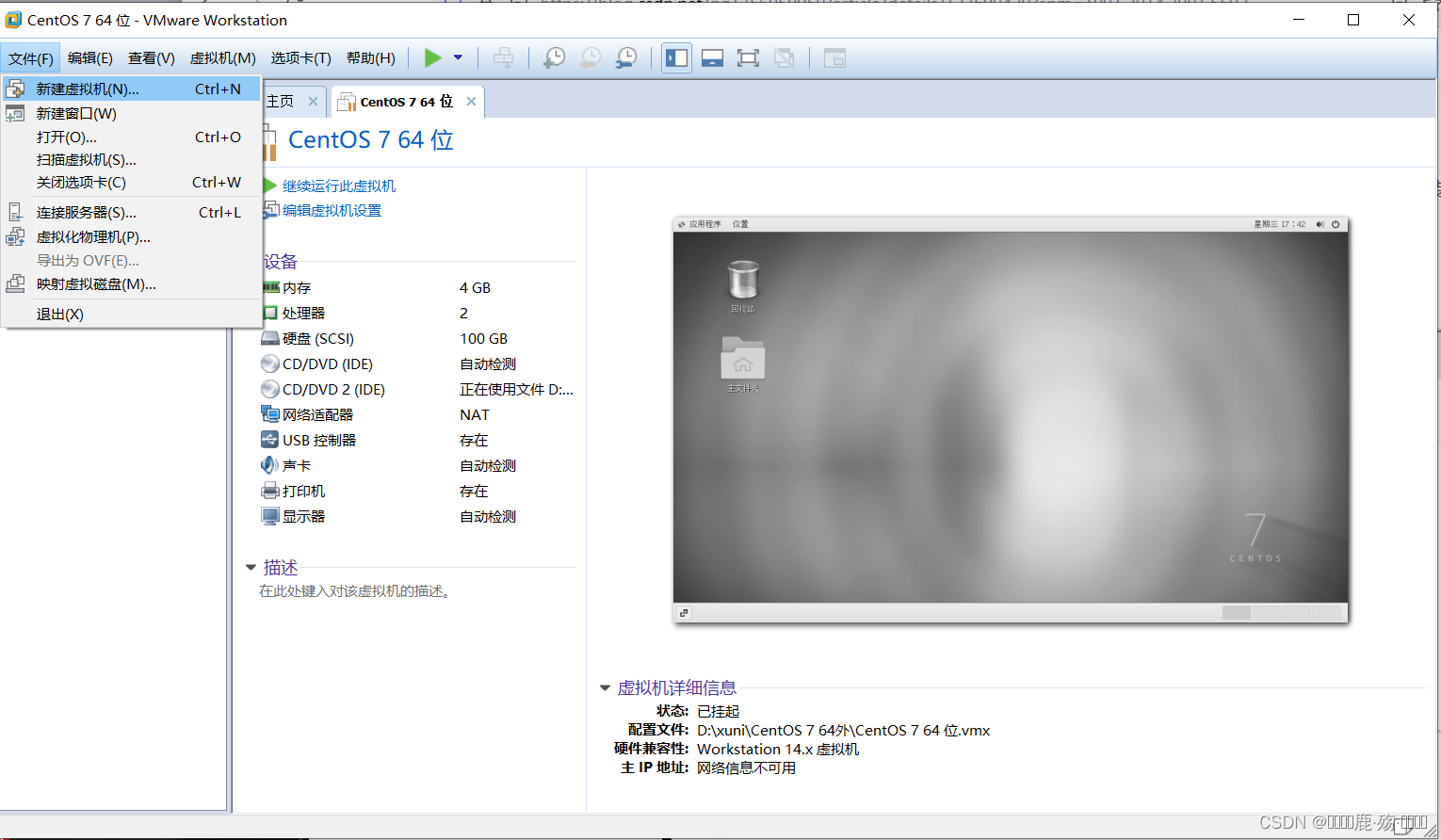
Task: Open snapshot manager wrench-clock icon
Action: [x=626, y=58]
